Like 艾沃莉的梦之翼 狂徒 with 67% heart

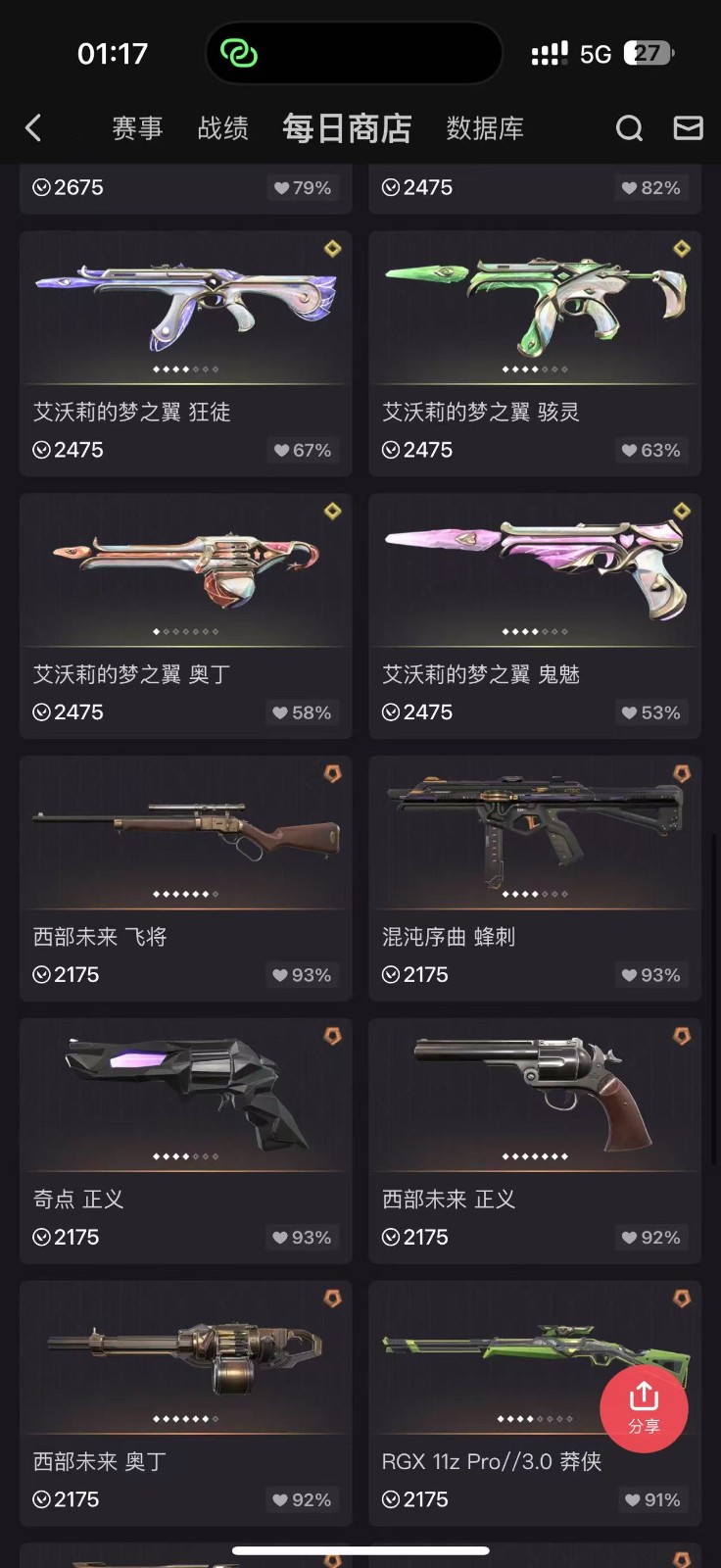[302, 450]
